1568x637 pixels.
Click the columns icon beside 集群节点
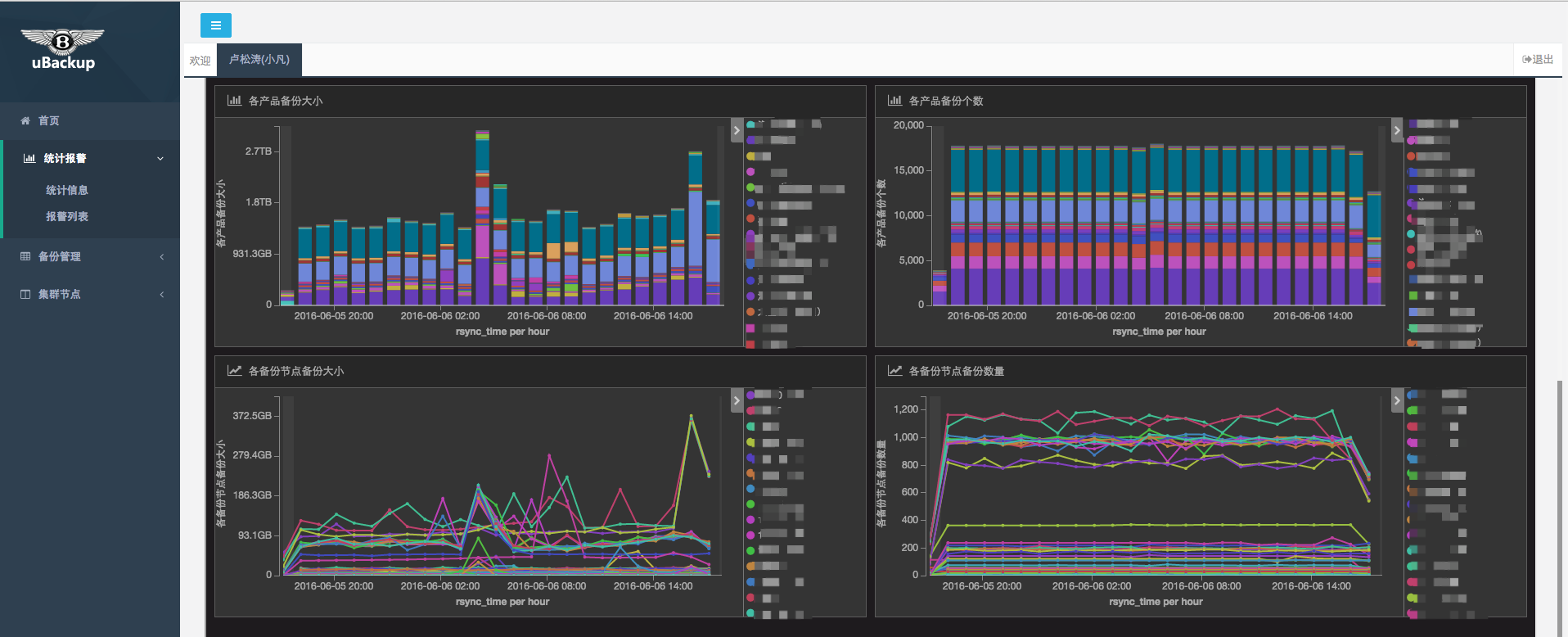pyautogui.click(x=25, y=294)
